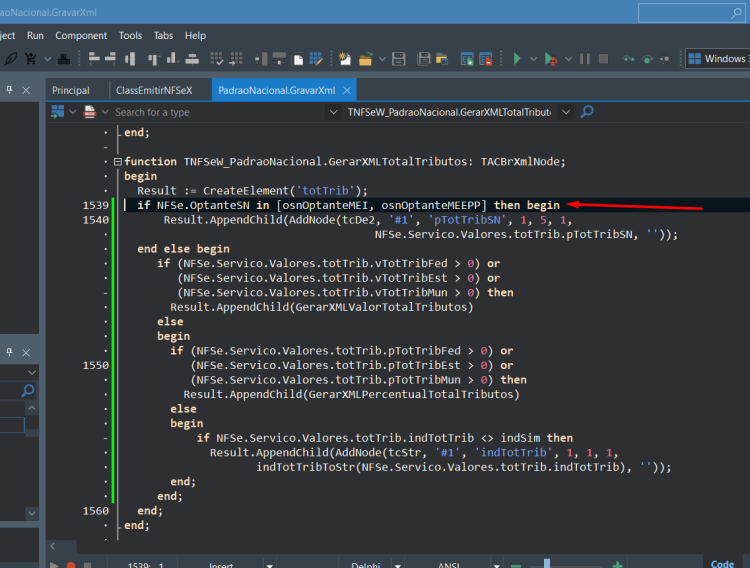Open the Delphi language status dropdown
This screenshot has height=568, width=750.
pyautogui.click(x=397, y=566)
